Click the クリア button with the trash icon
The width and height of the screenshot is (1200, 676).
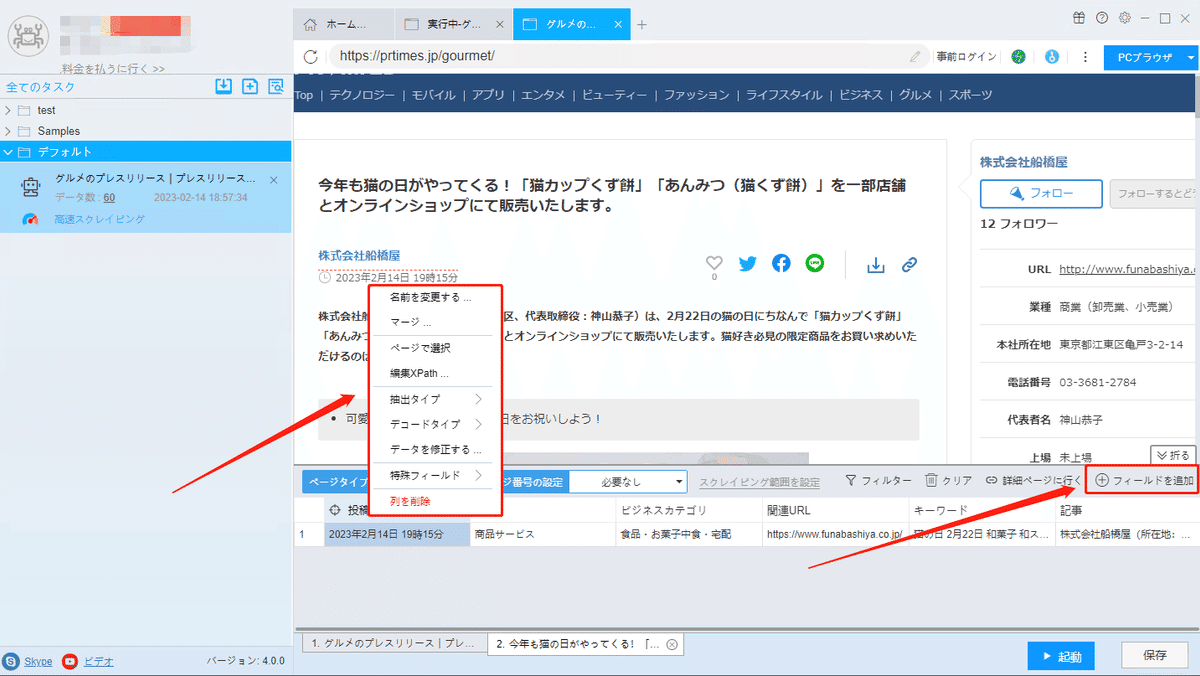(x=948, y=481)
